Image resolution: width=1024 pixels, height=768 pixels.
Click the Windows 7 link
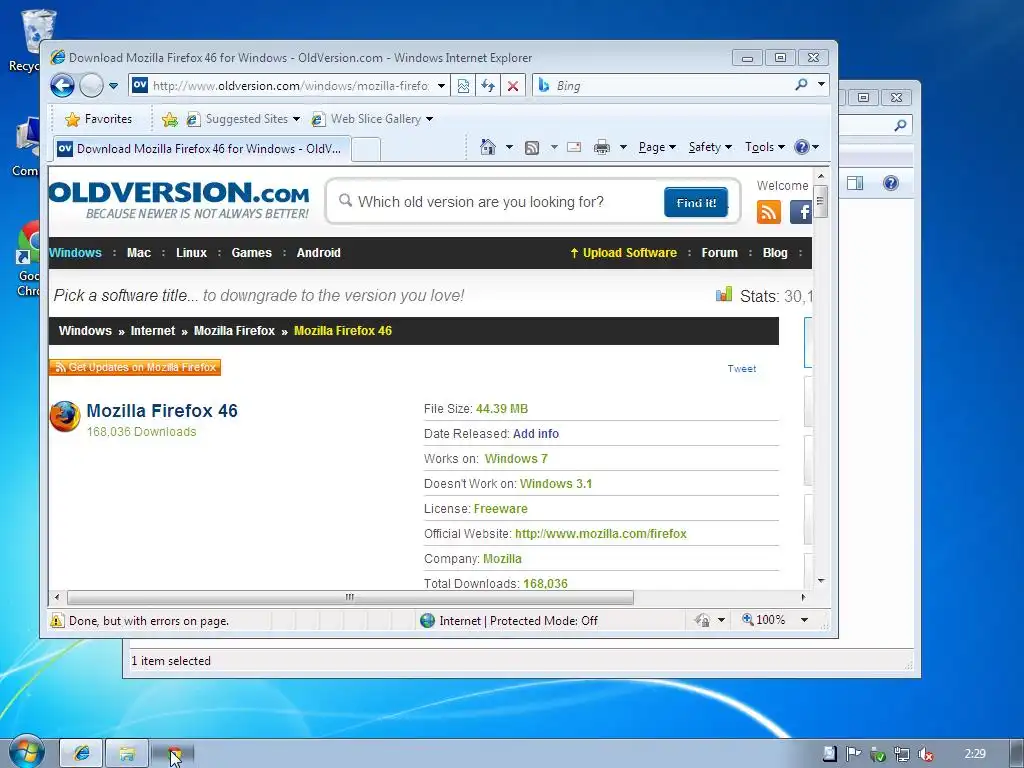[516, 458]
